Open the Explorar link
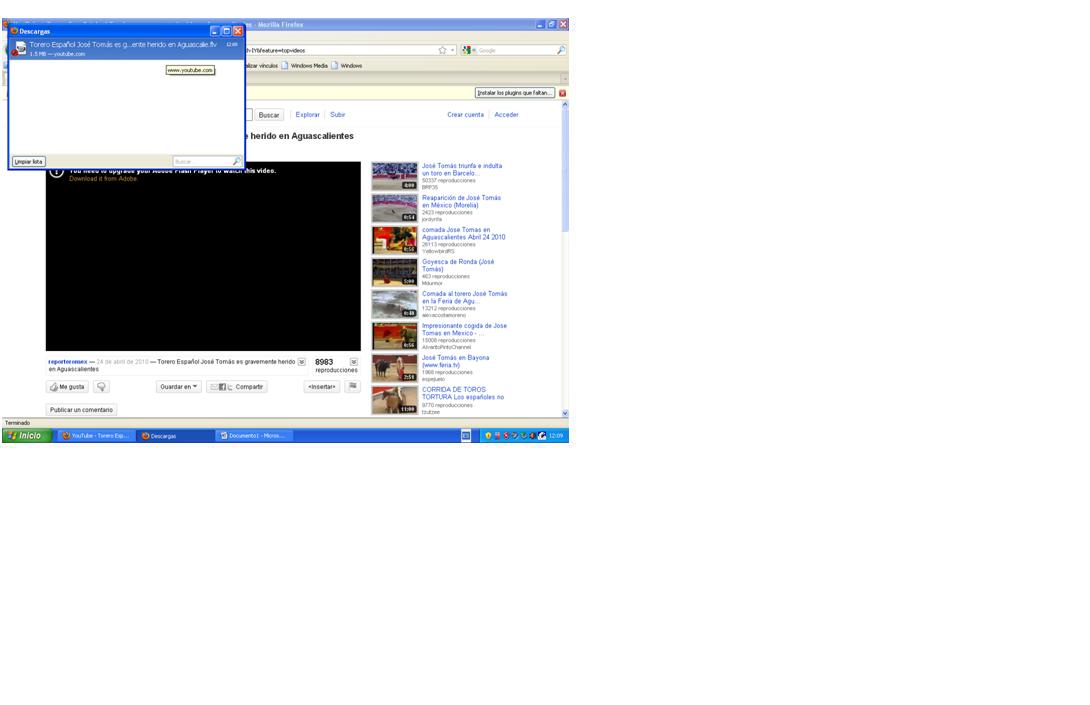 click(x=307, y=115)
